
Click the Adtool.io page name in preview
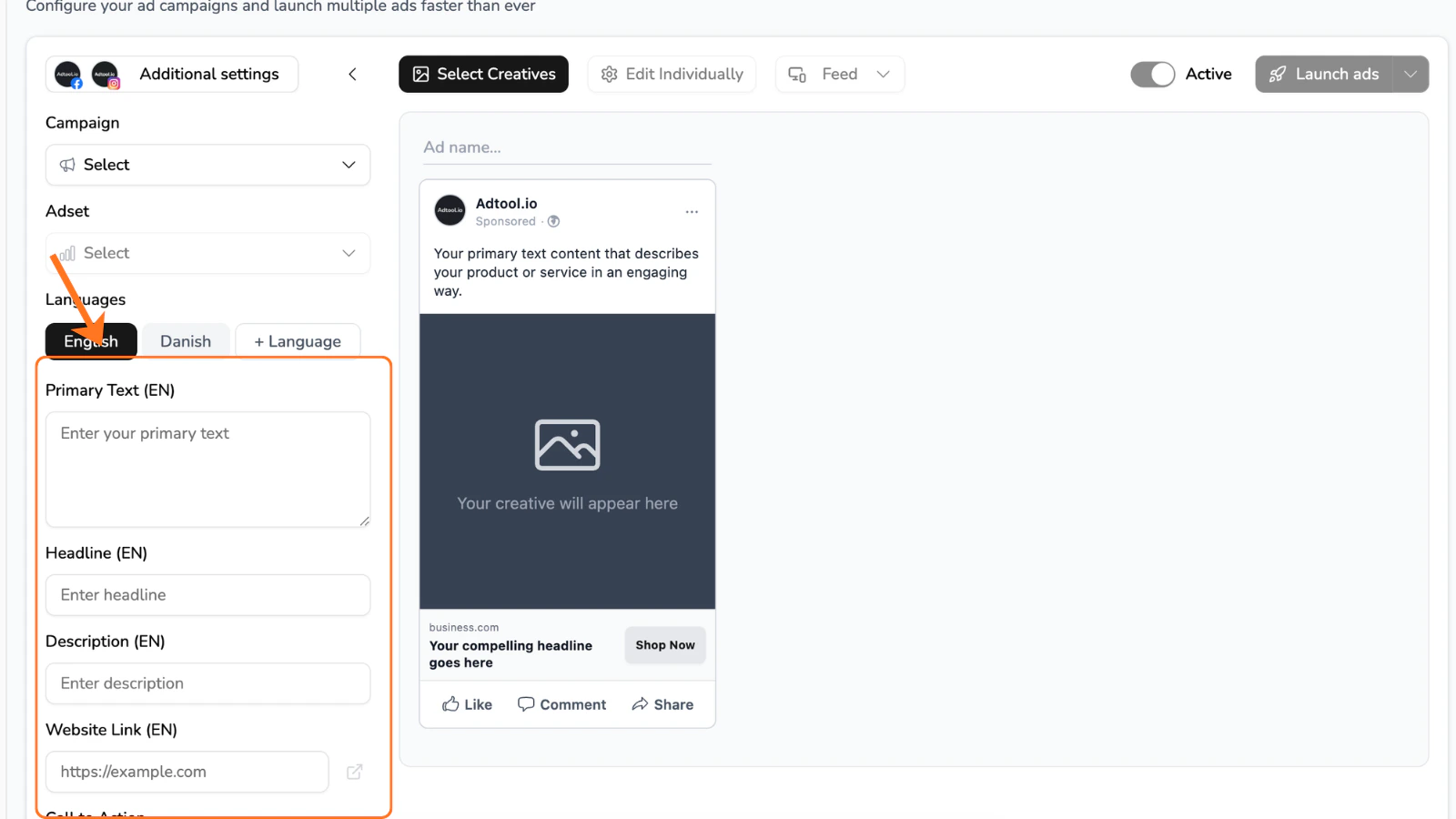pos(507,204)
